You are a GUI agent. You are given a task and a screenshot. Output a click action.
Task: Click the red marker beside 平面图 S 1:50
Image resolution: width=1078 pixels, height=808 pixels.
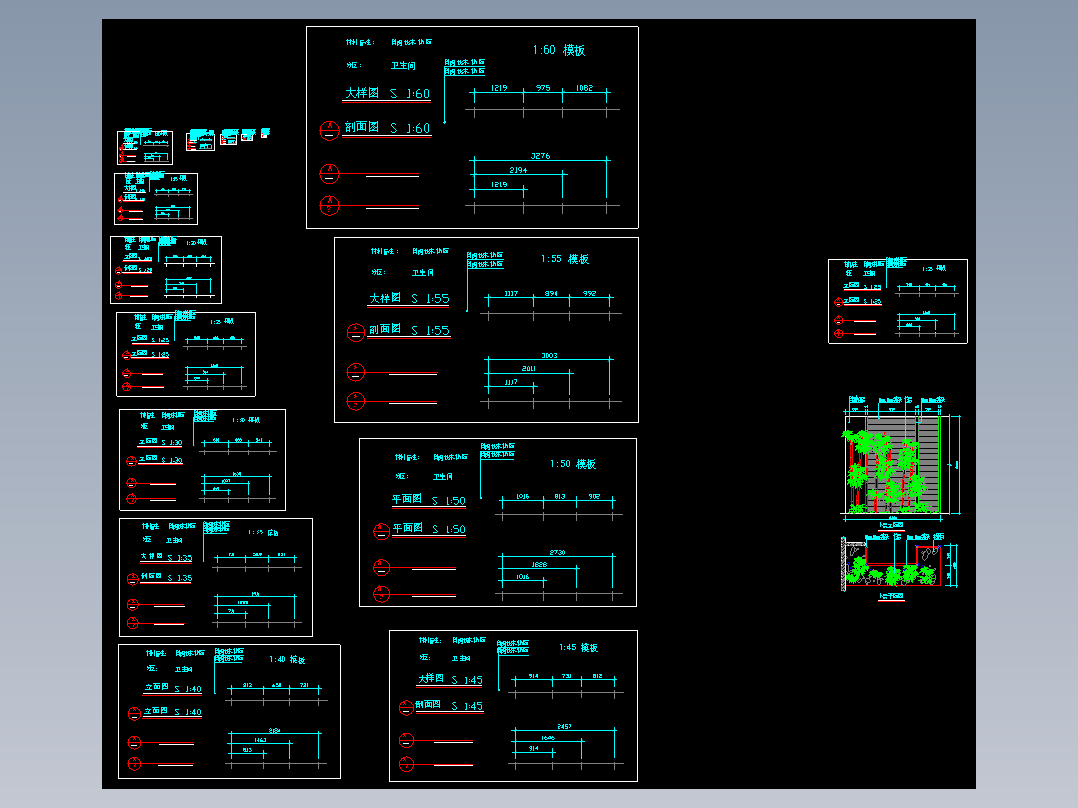click(x=382, y=531)
